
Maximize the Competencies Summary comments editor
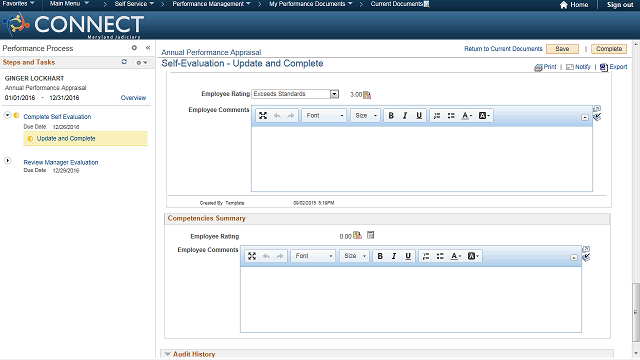[252, 256]
